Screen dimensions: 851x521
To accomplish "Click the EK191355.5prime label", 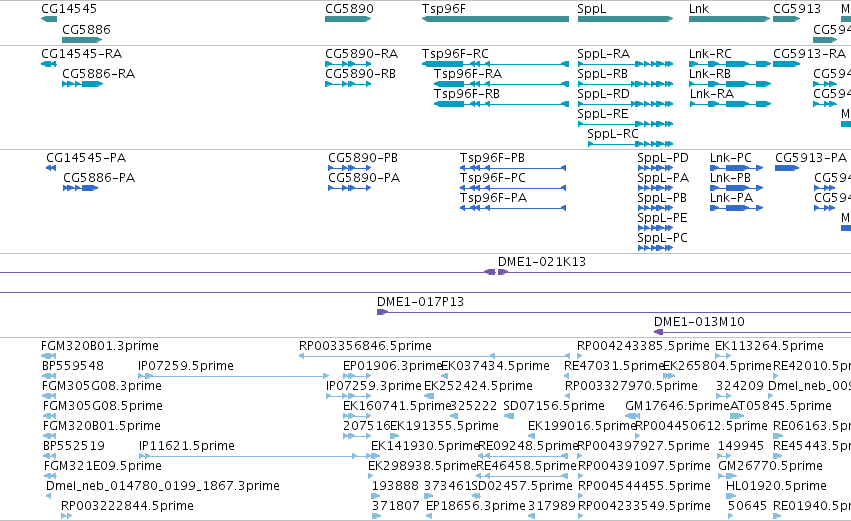I will click(x=444, y=426).
